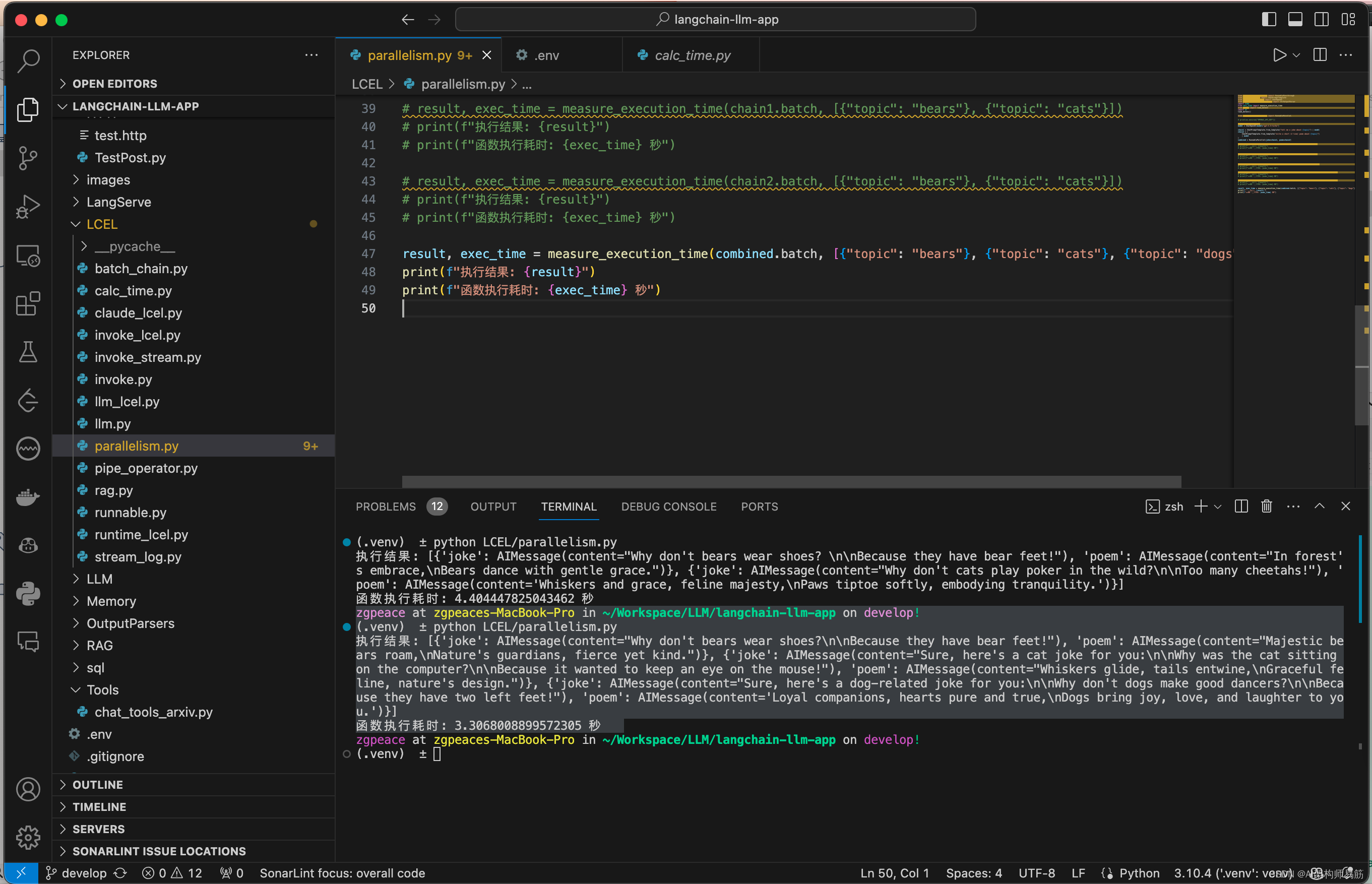Toggle primary side bar visibility
Viewport: 1372px width, 884px height.
click(x=1269, y=20)
